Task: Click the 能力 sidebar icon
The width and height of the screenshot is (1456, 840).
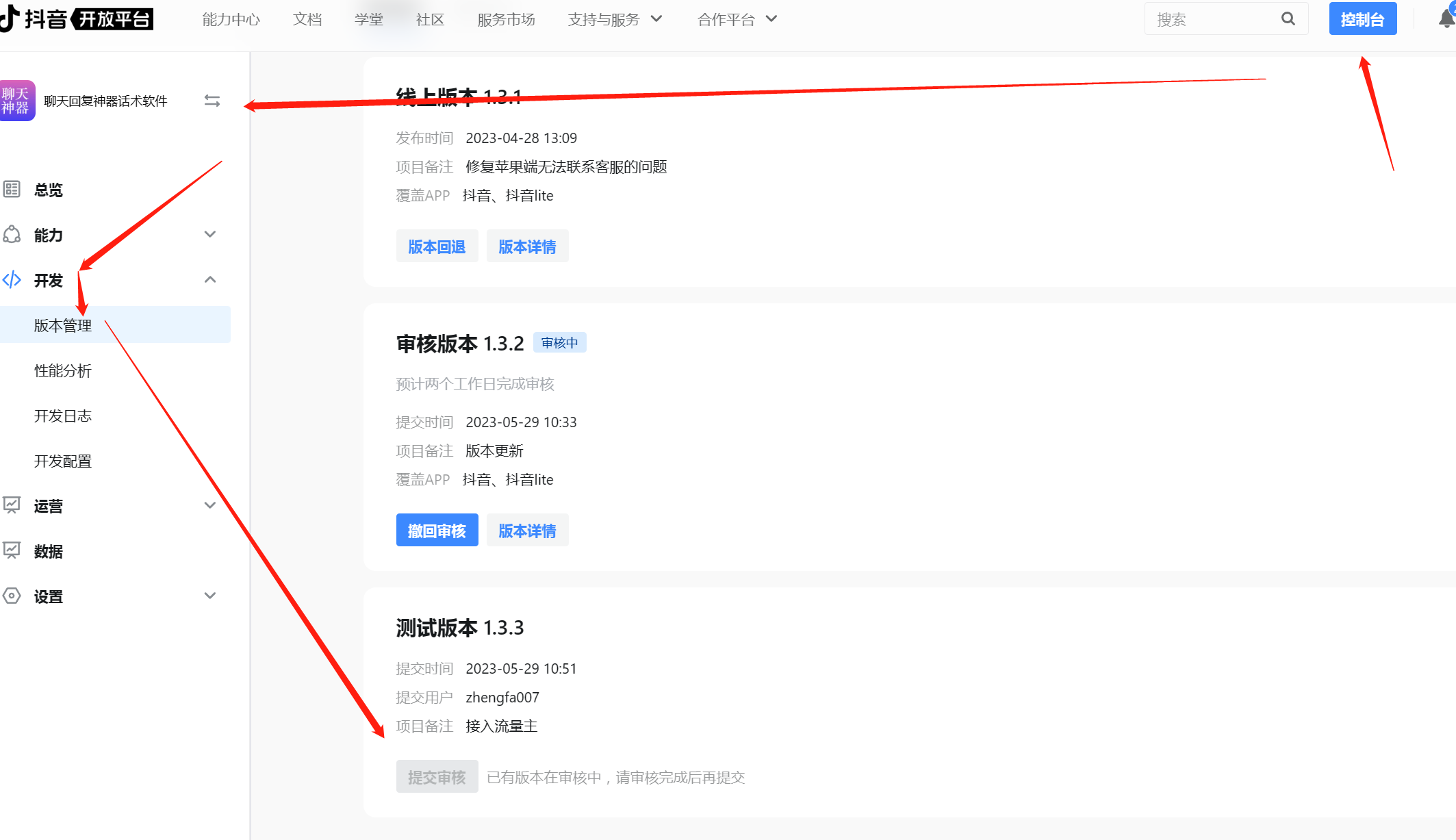Action: point(12,235)
